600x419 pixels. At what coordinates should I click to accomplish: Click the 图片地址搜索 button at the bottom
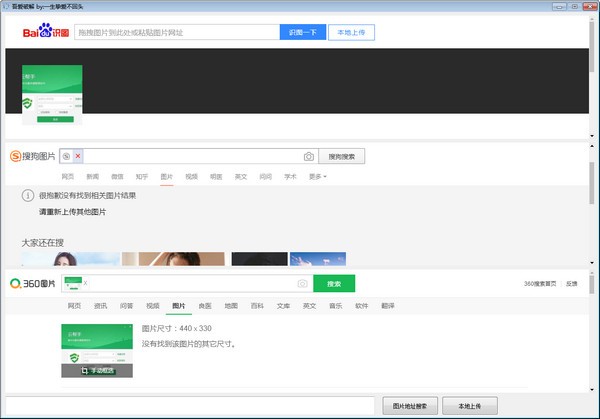(x=410, y=406)
